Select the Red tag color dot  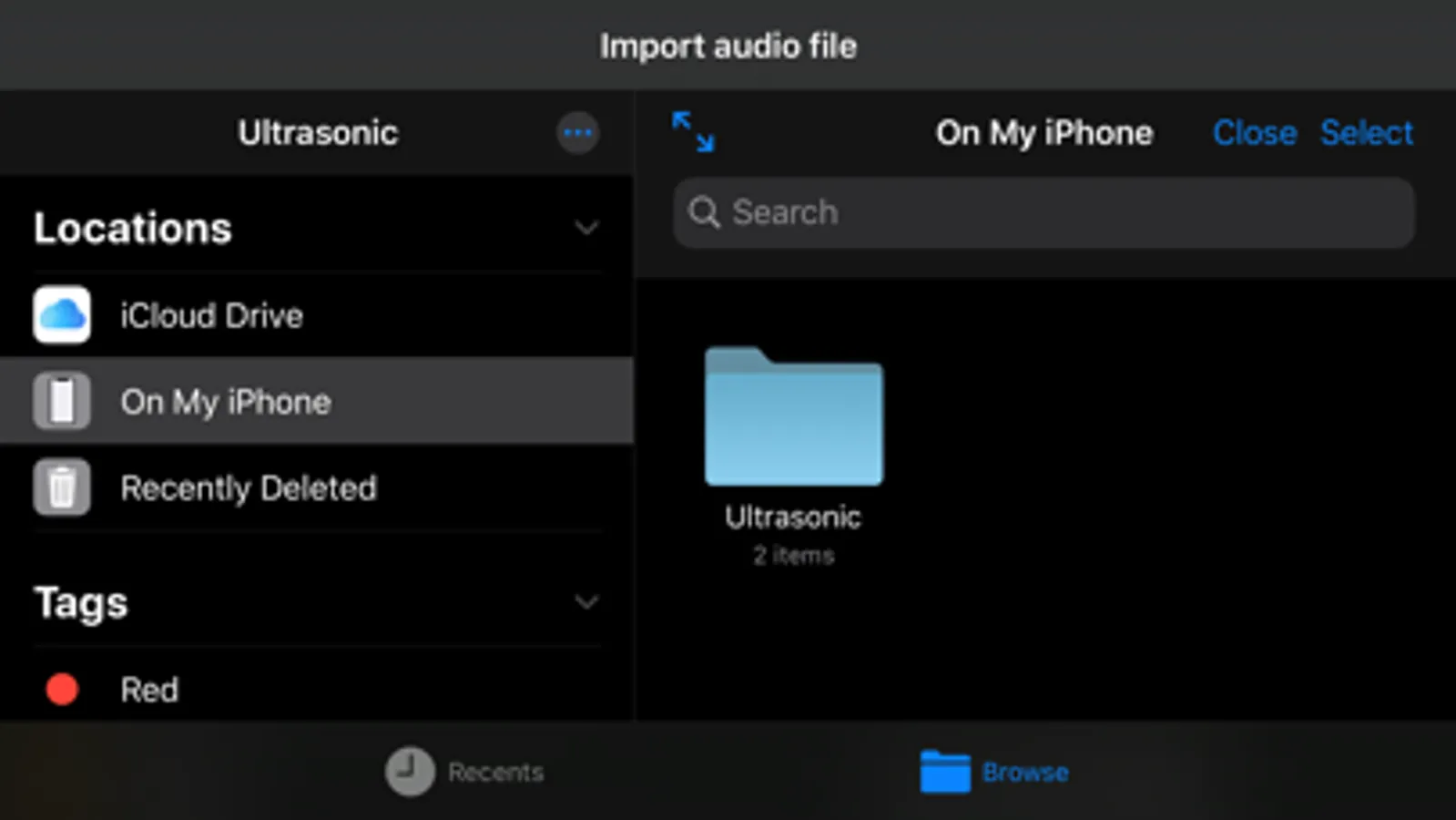pos(62,690)
